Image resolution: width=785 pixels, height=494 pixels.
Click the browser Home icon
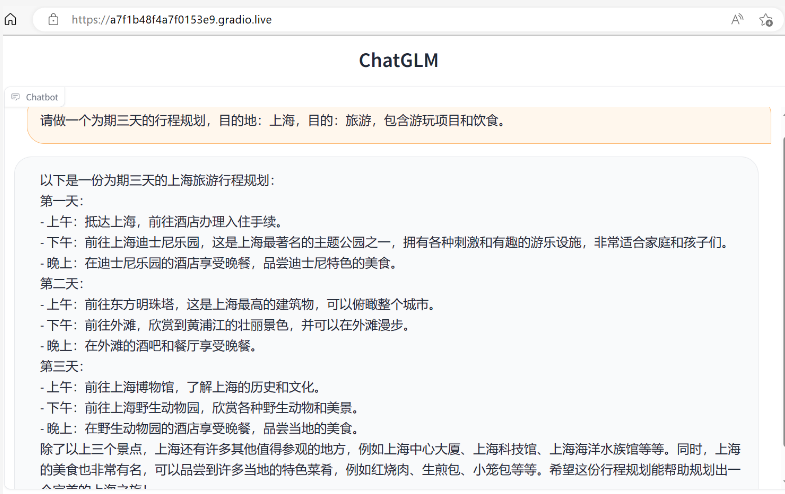tap(11, 19)
